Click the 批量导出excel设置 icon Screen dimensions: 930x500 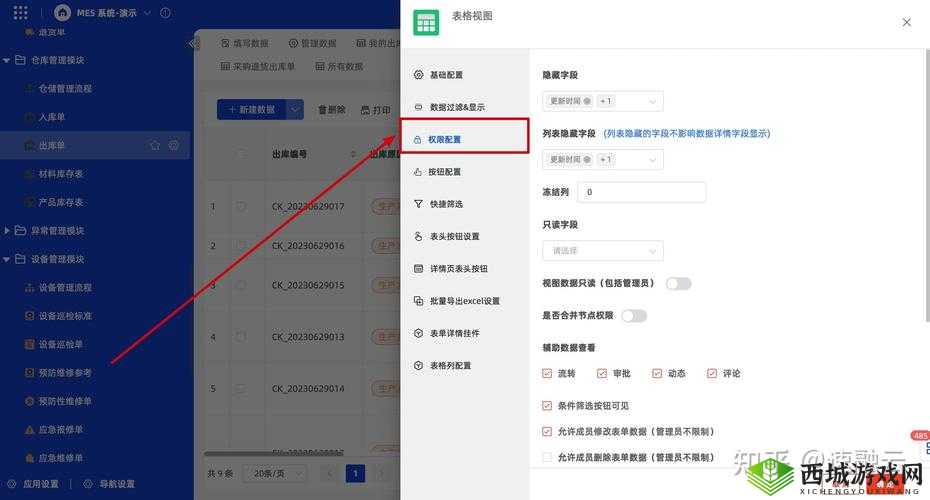418,301
